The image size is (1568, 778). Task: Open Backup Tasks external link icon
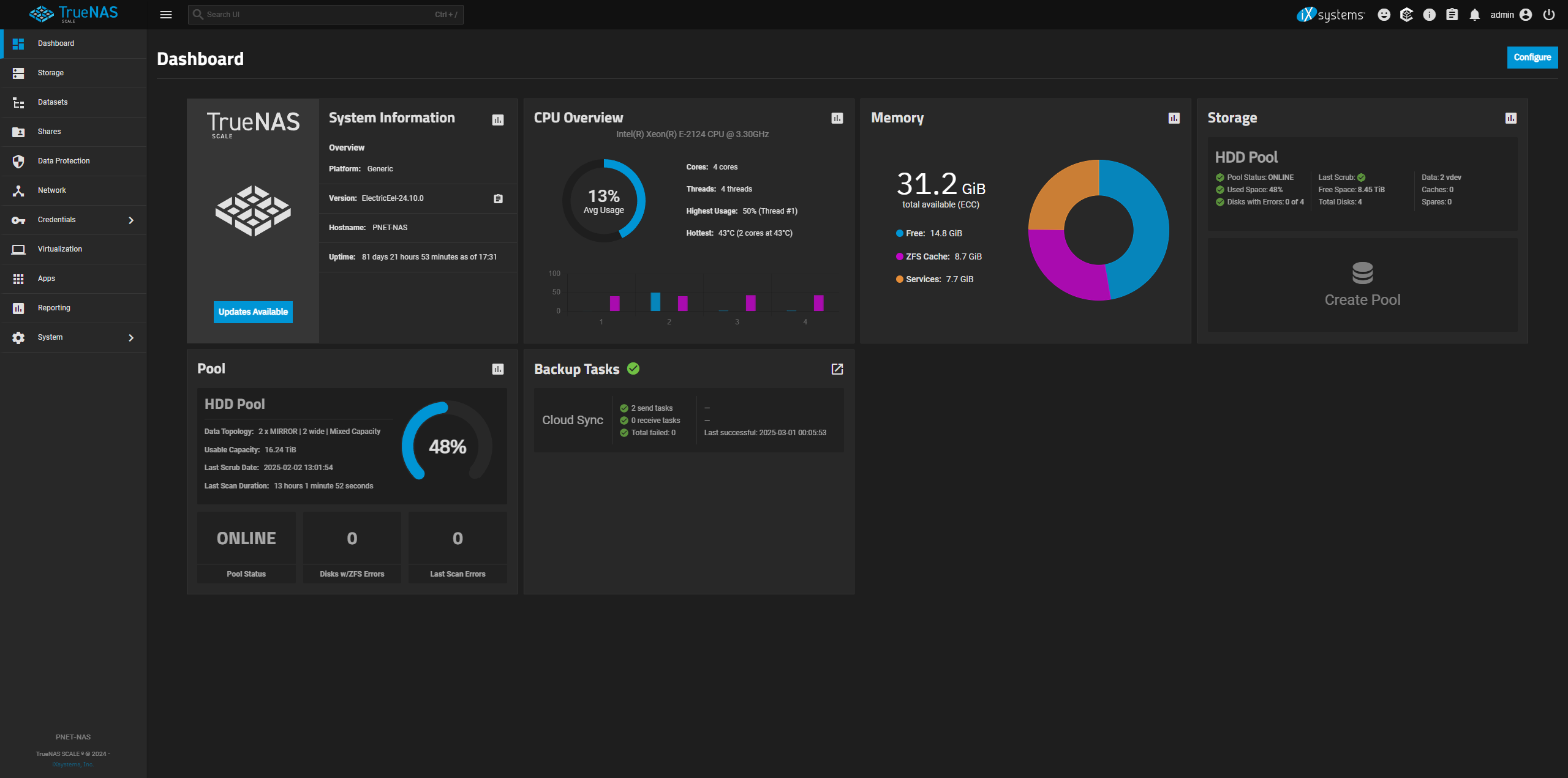(x=837, y=369)
